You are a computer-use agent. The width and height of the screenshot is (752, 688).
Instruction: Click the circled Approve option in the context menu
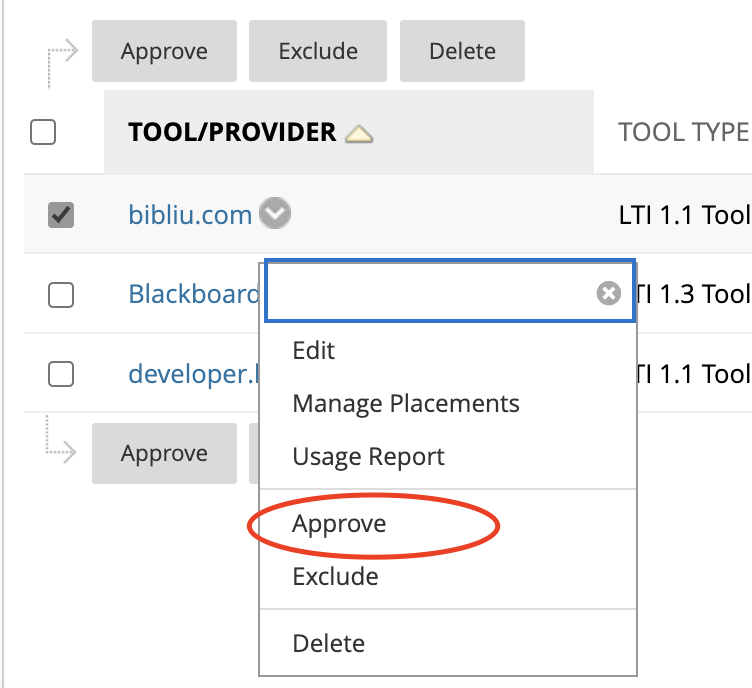click(339, 524)
